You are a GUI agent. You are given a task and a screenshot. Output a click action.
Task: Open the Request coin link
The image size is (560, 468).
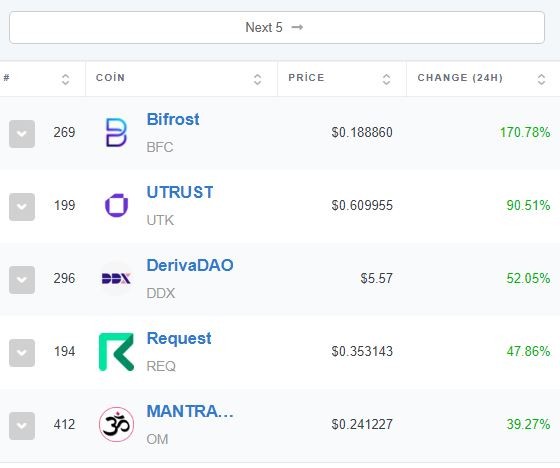click(x=179, y=339)
